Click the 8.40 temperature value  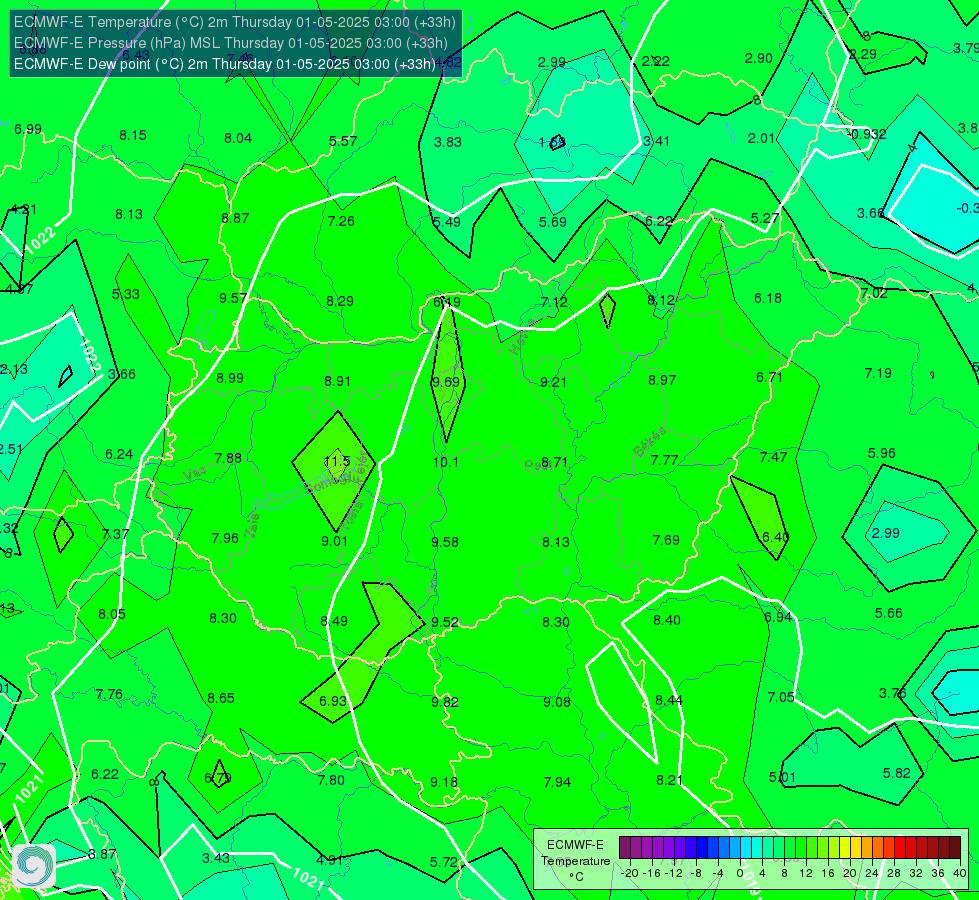coord(666,620)
